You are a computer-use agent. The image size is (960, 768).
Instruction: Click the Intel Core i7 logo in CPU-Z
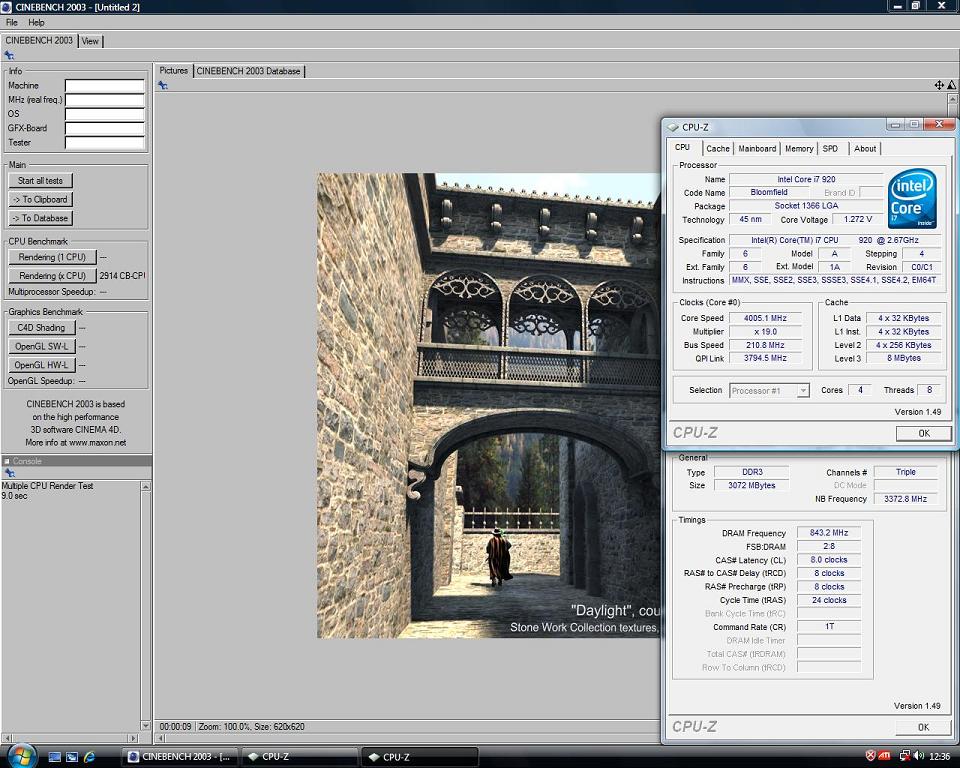pyautogui.click(x=912, y=198)
